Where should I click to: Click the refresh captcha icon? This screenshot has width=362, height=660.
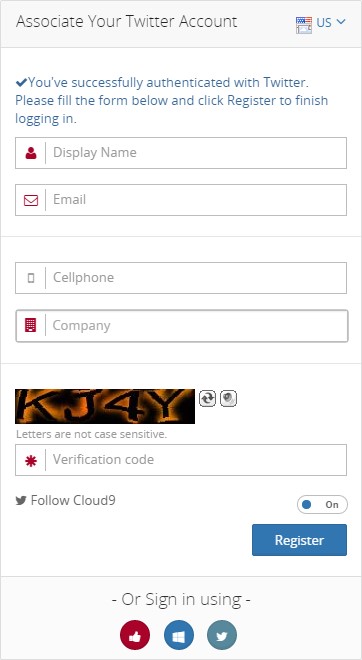click(x=207, y=398)
